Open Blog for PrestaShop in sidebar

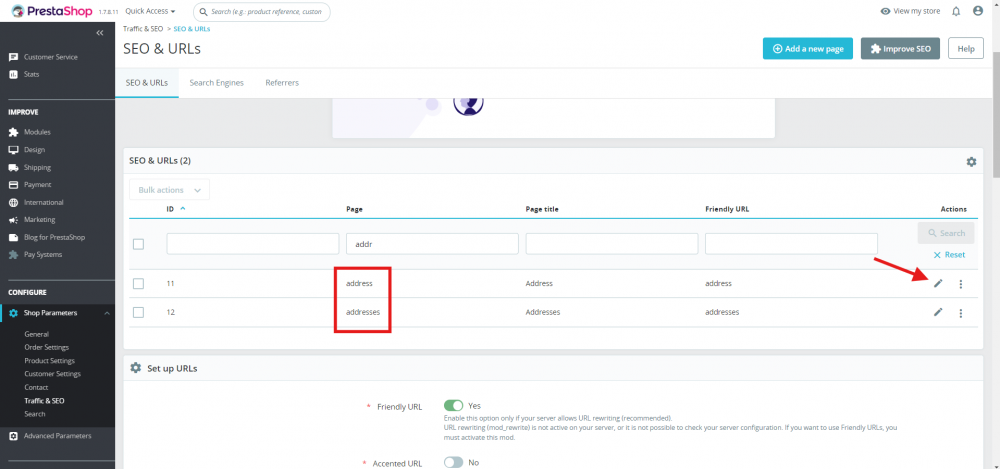[x=54, y=237]
